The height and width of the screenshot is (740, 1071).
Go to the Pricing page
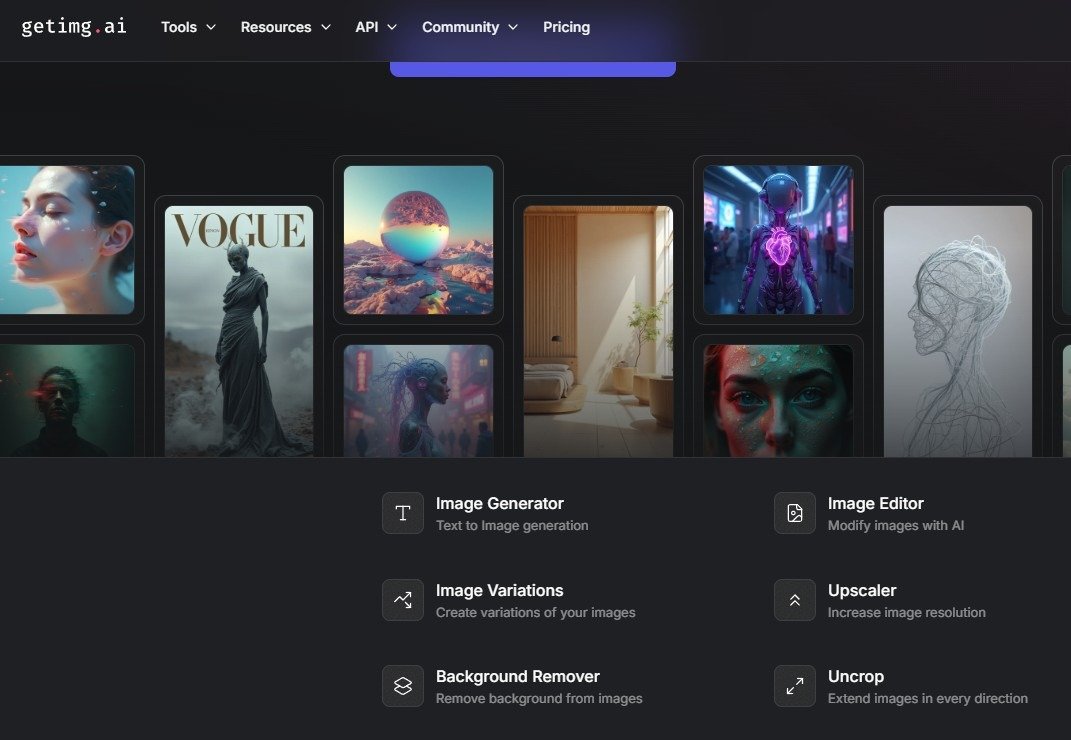point(566,27)
